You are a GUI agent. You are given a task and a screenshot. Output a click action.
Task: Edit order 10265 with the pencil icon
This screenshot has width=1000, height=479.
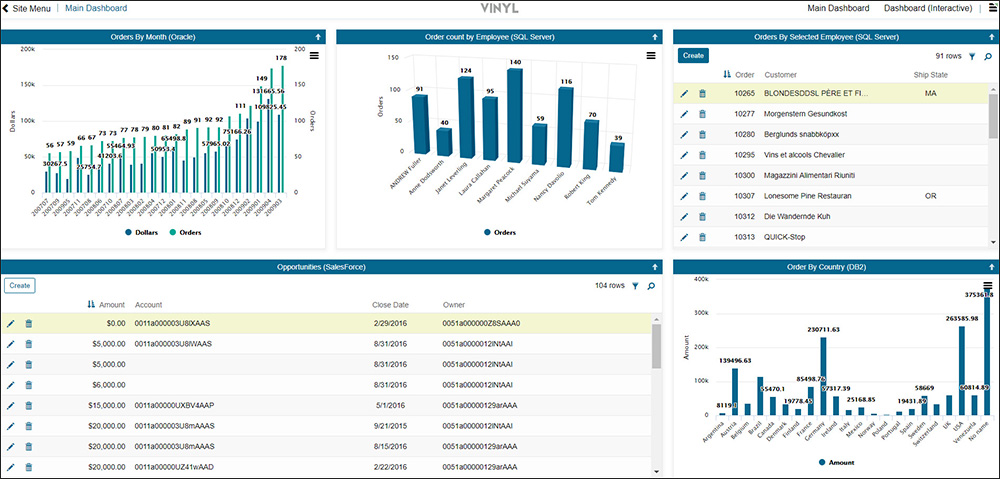(684, 93)
